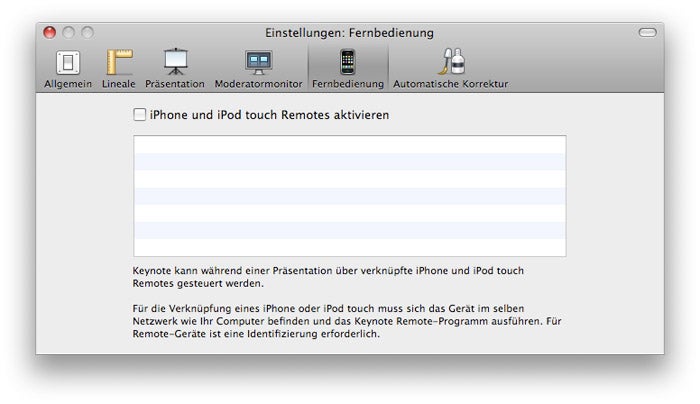Open the Automatische Korrektur preferences icon
700x404 pixels.
coord(451,61)
